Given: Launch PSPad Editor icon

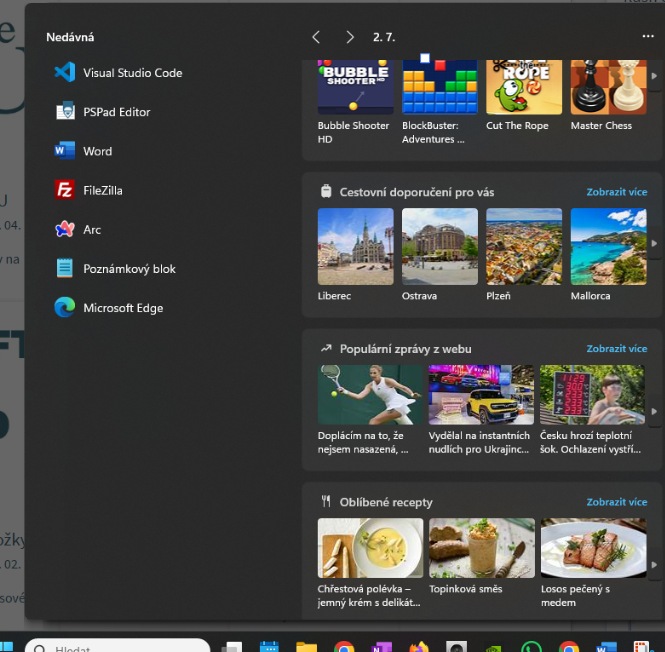Looking at the screenshot, I should [65, 112].
